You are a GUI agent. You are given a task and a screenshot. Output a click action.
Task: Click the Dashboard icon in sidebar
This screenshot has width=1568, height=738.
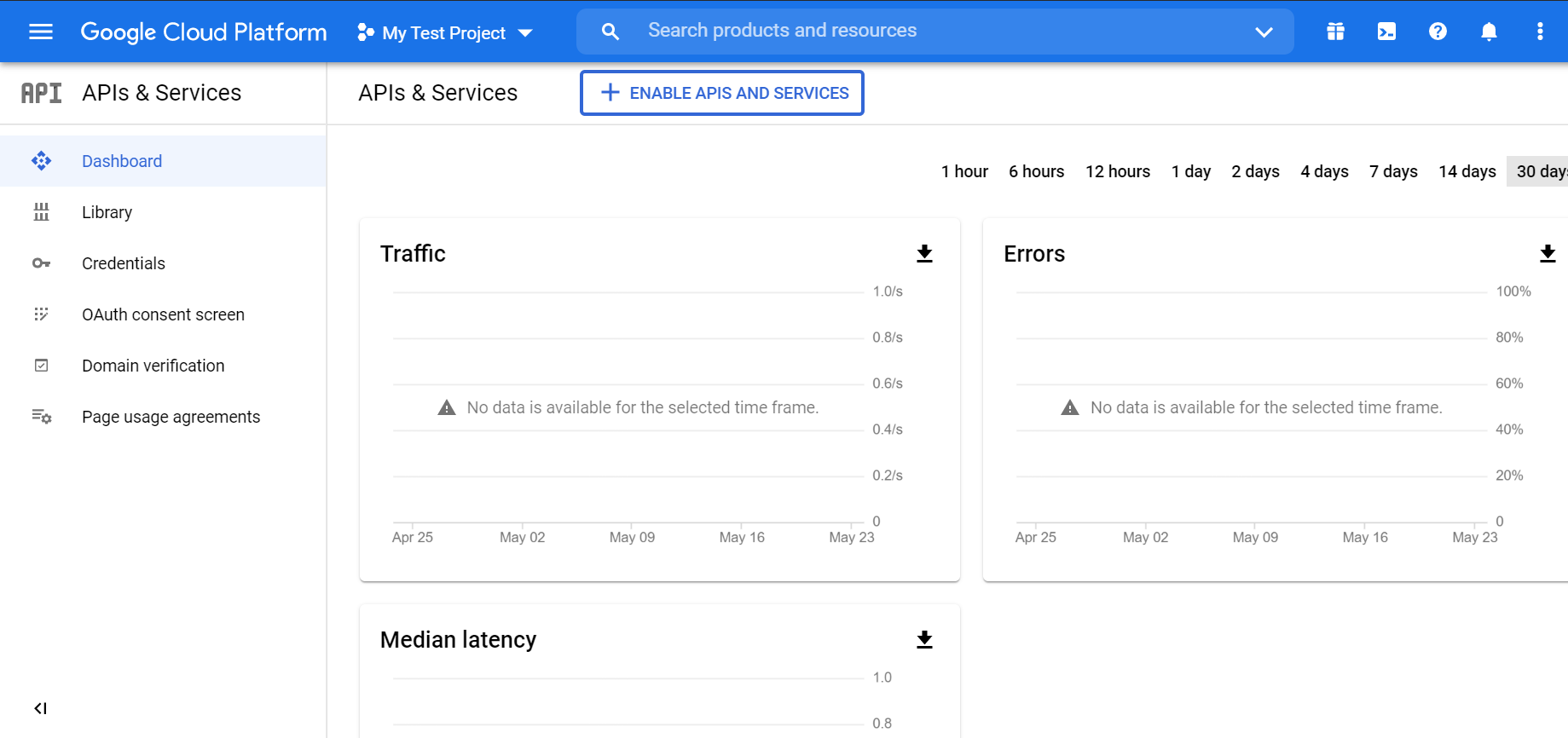[x=41, y=161]
